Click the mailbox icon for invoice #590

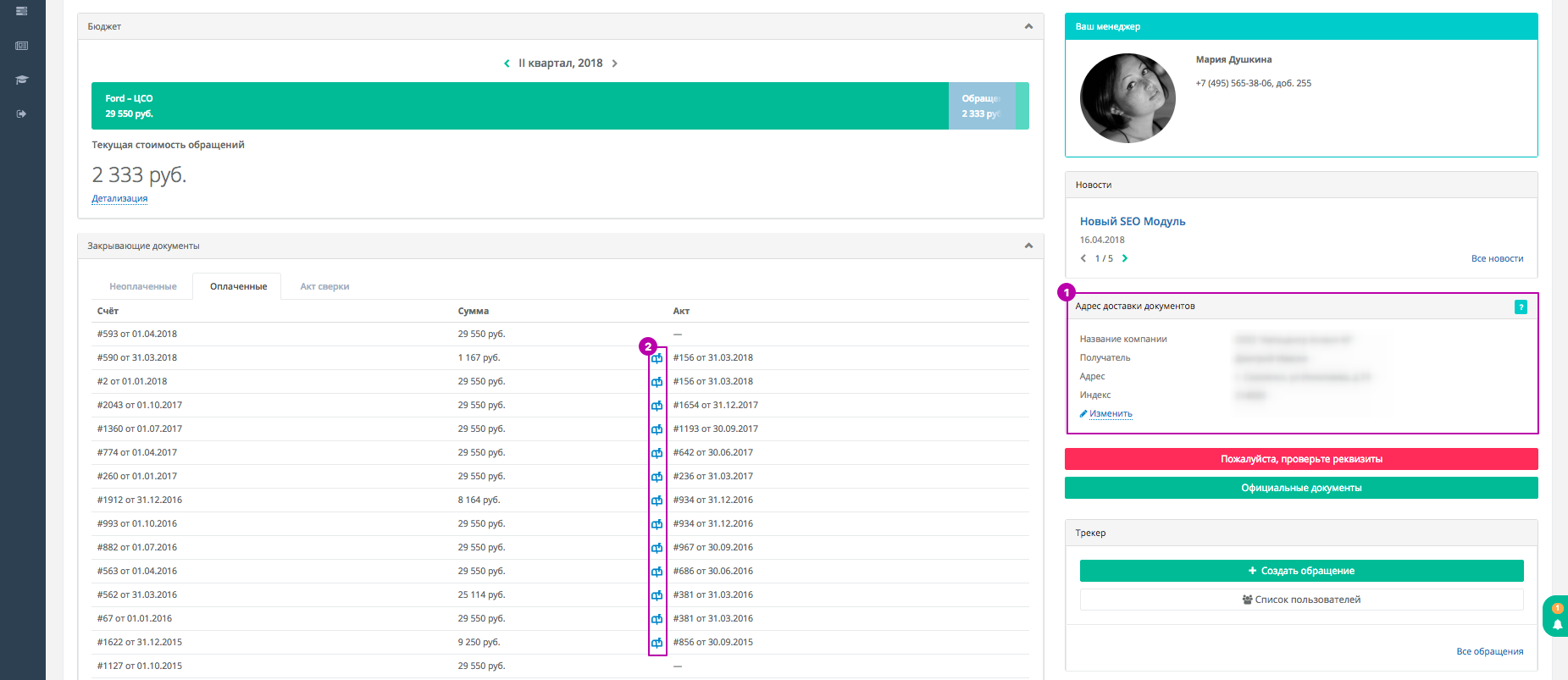(x=657, y=358)
